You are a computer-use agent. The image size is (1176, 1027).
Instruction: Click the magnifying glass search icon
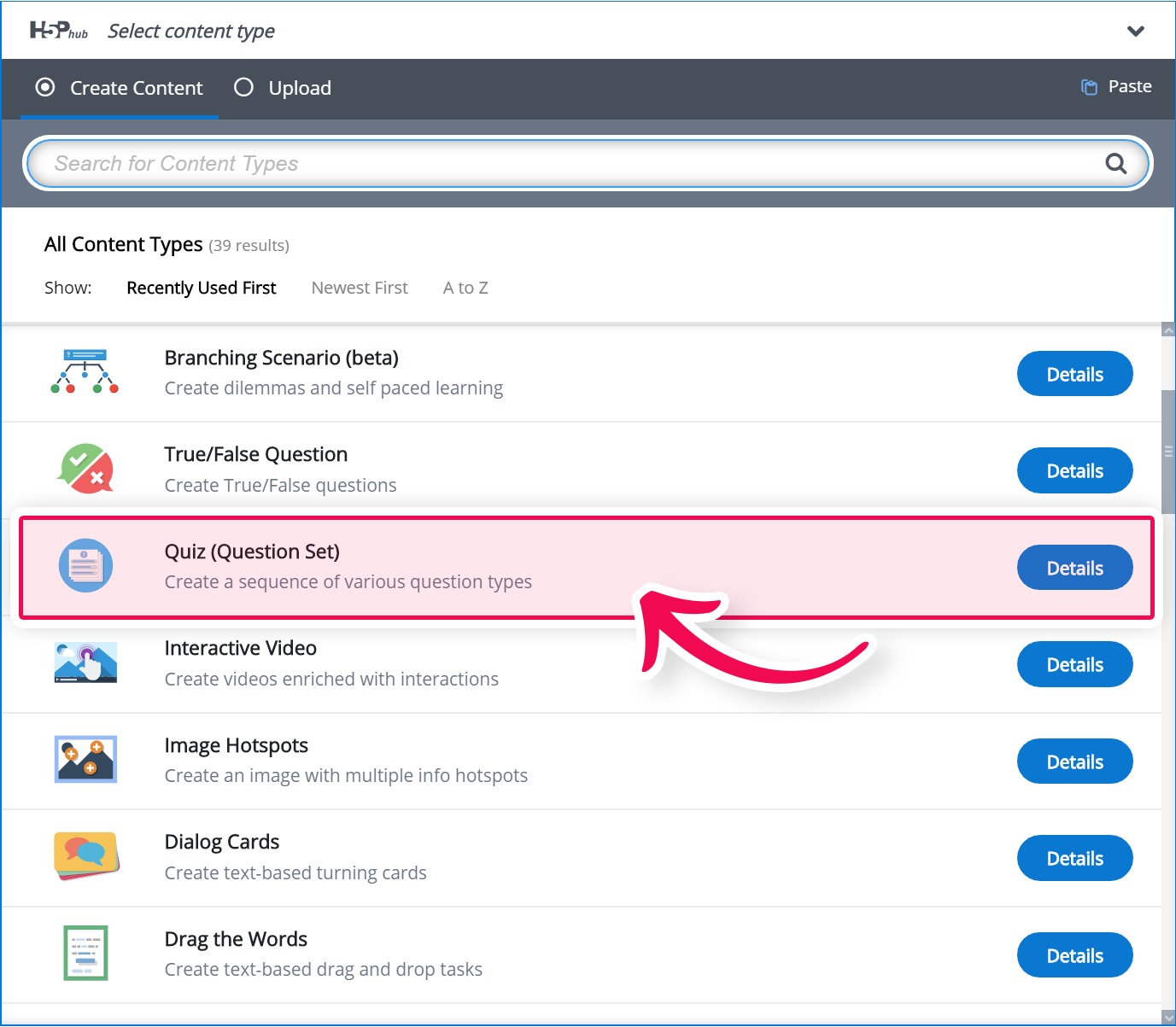(x=1115, y=163)
